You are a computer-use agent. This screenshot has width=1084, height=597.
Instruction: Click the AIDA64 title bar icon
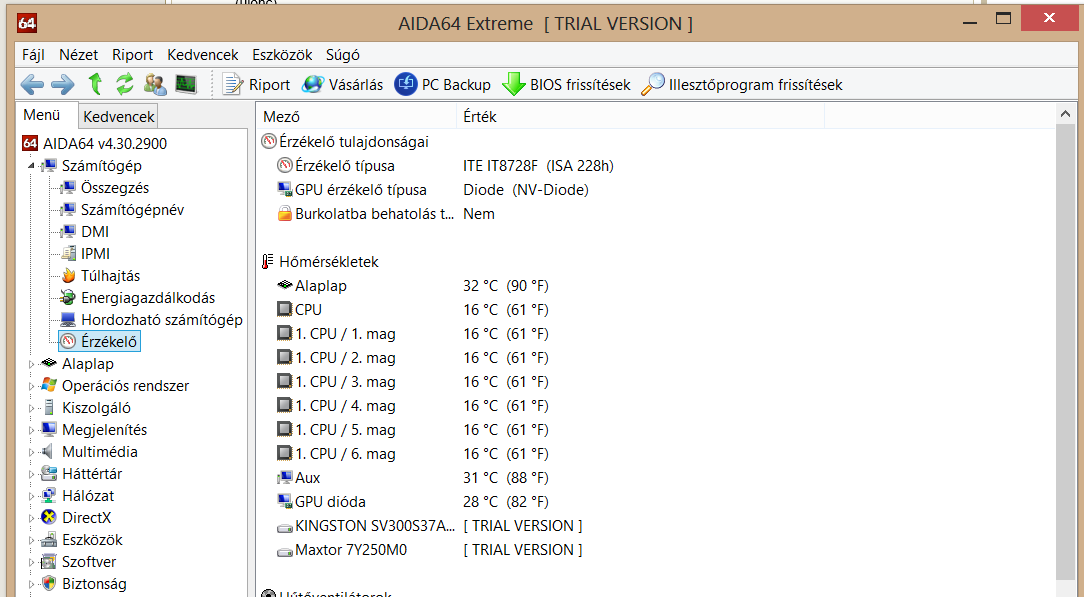(27, 23)
